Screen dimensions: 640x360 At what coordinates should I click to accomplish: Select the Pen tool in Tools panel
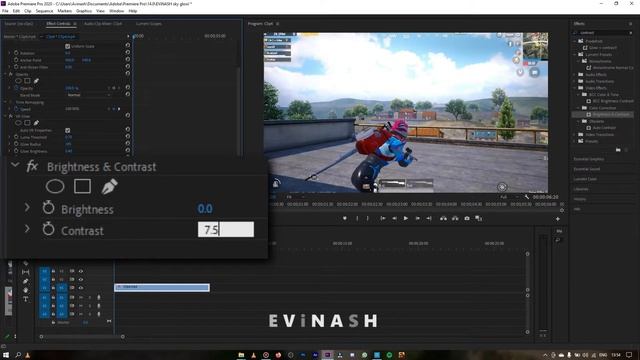pyautogui.click(x=26, y=281)
